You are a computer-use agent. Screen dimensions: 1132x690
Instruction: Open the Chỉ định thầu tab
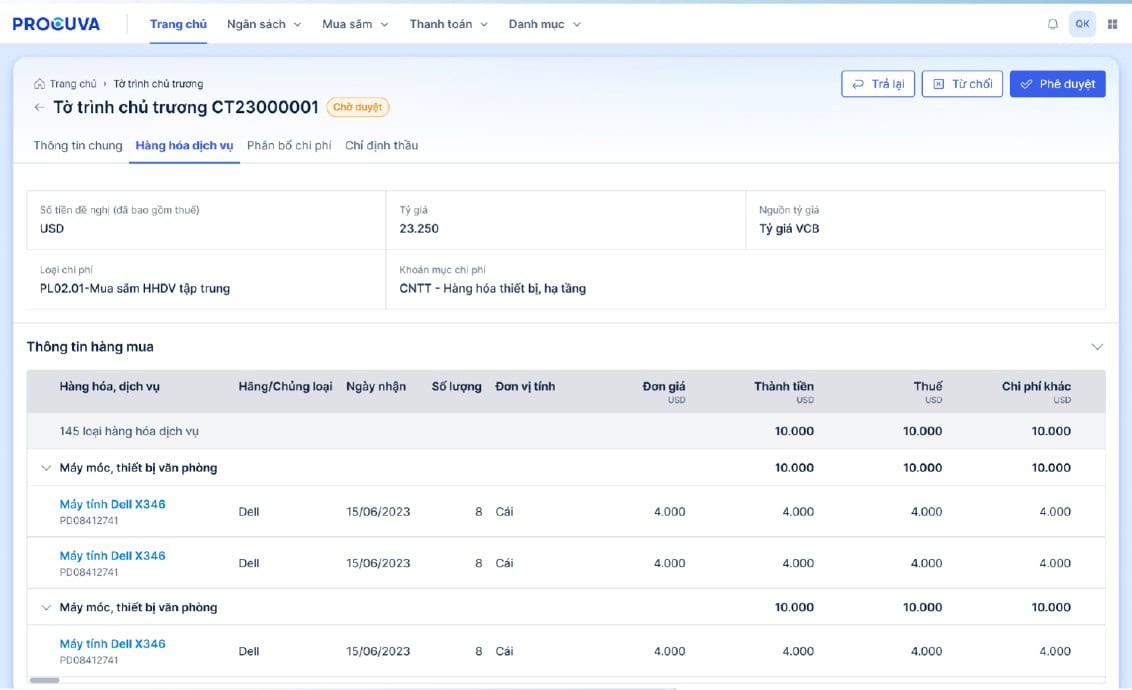tap(381, 145)
